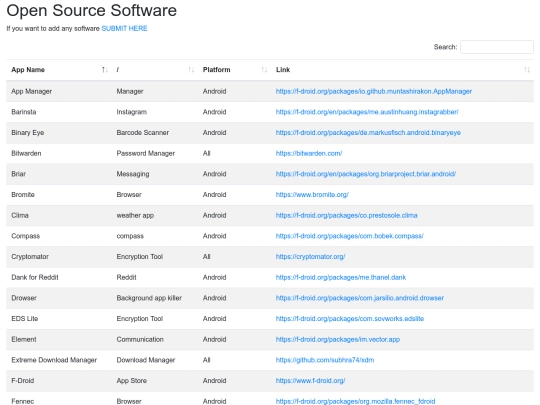Open the Briar f-droid package link
Image resolution: width=540 pixels, height=405 pixels.
(x=366, y=174)
